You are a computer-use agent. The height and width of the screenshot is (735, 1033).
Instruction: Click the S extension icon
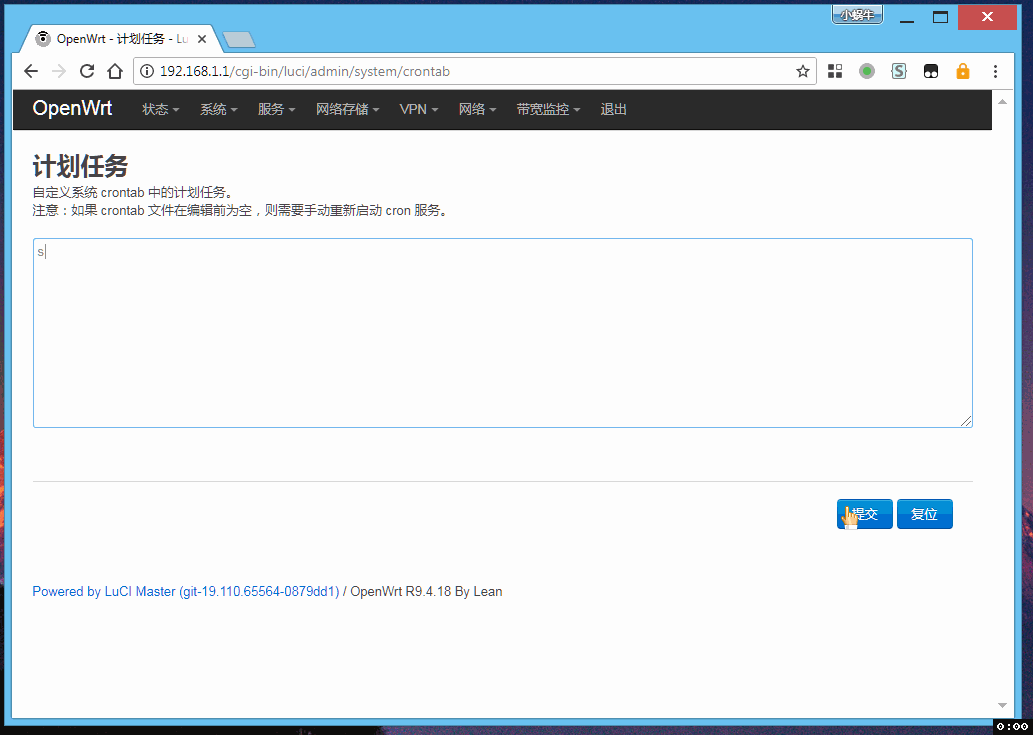tap(898, 71)
